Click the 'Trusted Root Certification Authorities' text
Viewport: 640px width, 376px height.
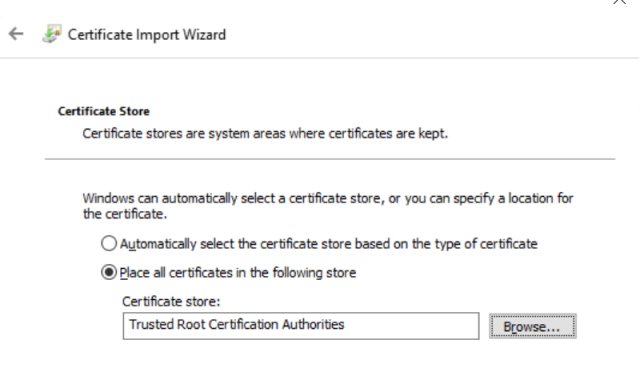coord(237,325)
